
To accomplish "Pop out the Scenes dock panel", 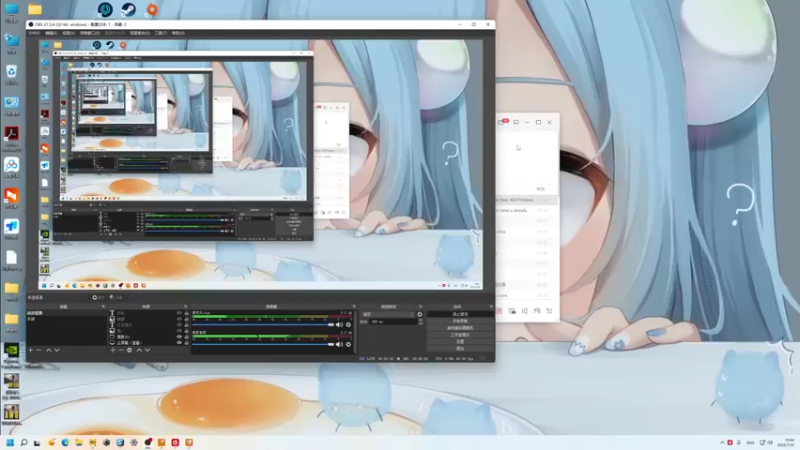I will pyautogui.click(x=104, y=307).
